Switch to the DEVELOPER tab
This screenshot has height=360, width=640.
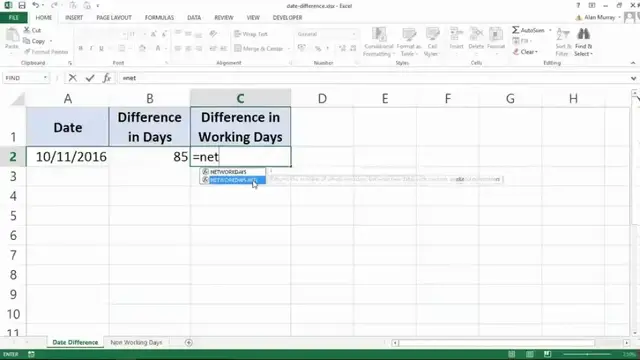coord(287,18)
